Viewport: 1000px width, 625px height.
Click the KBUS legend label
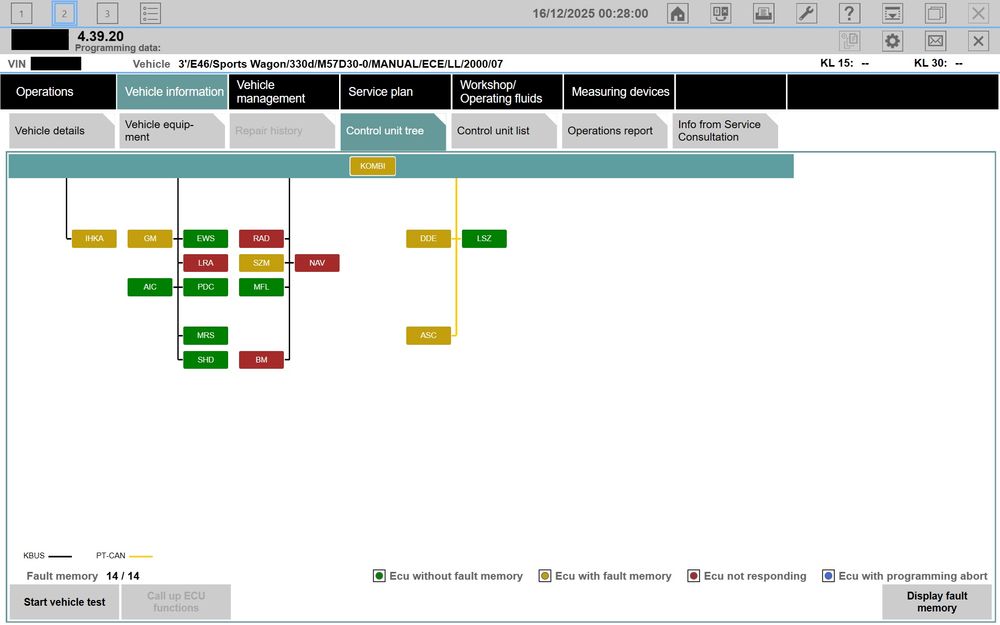pos(34,555)
